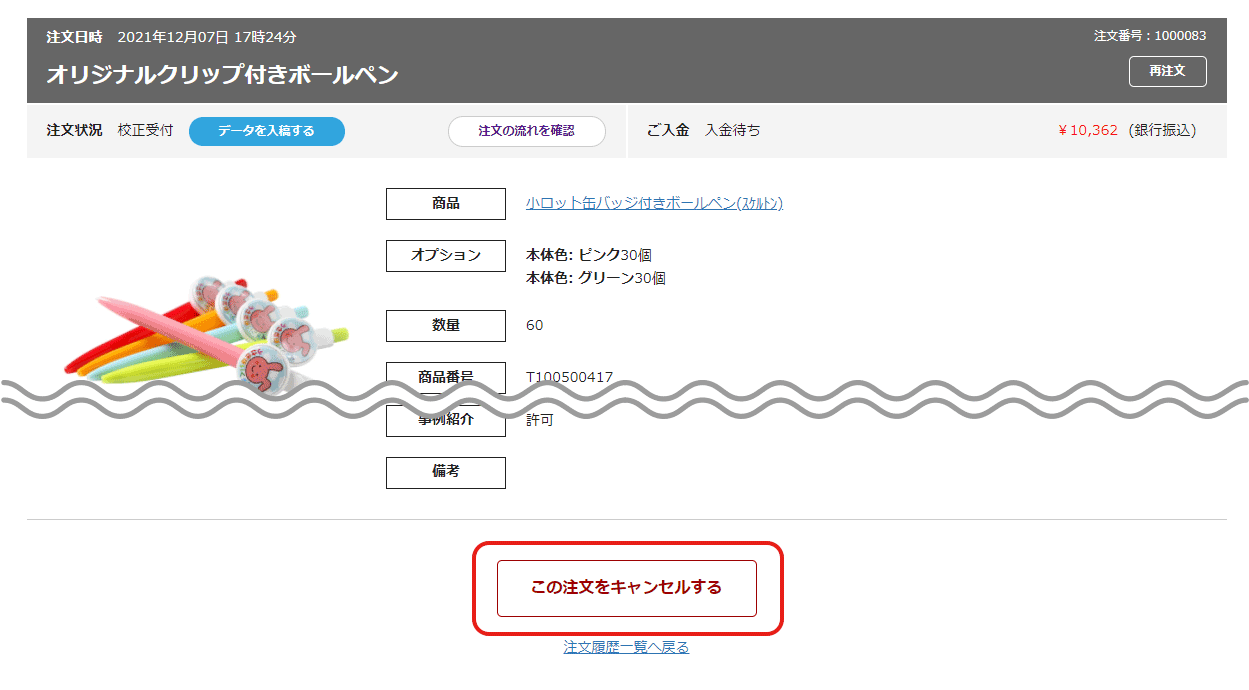The image size is (1249, 690).
Task: Click the 注文履歴一覧へ戻る link
Action: [x=625, y=646]
